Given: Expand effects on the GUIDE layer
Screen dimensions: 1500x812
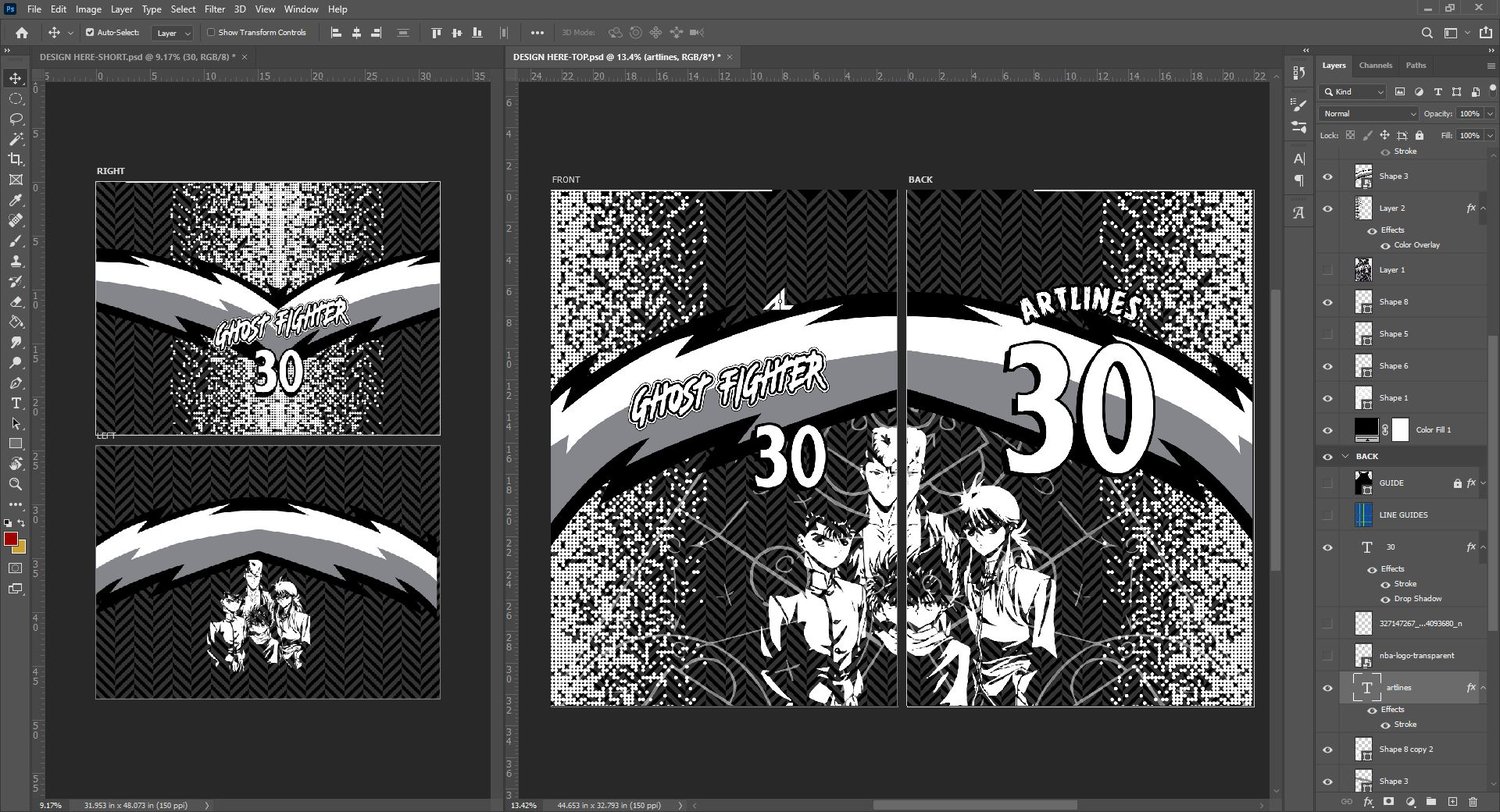Looking at the screenshot, I should [1483, 483].
